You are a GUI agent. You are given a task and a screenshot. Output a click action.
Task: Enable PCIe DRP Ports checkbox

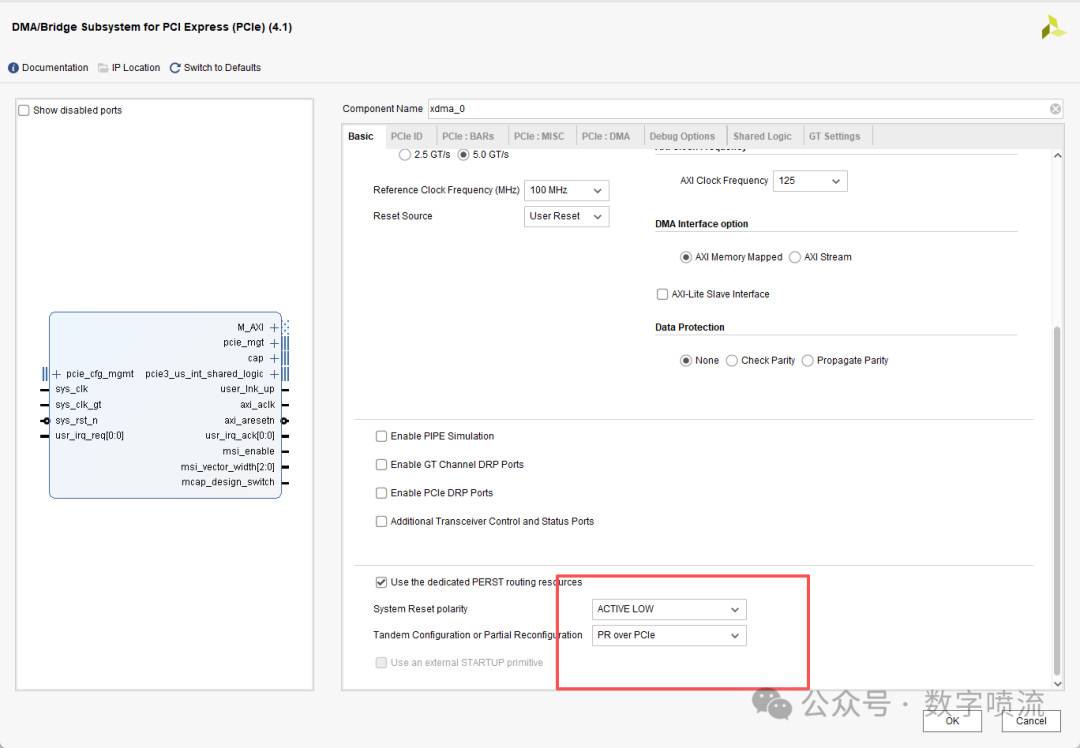click(x=381, y=492)
